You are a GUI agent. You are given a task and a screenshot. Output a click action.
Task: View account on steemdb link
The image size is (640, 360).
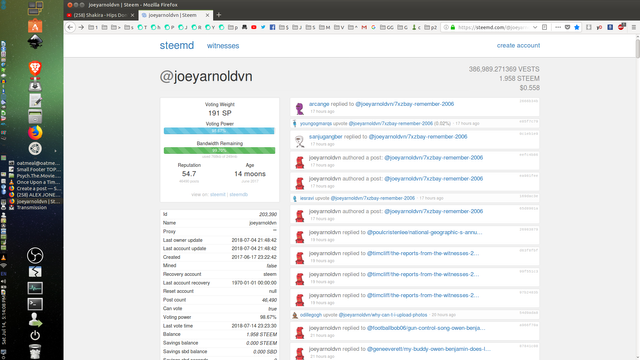tap(238, 194)
